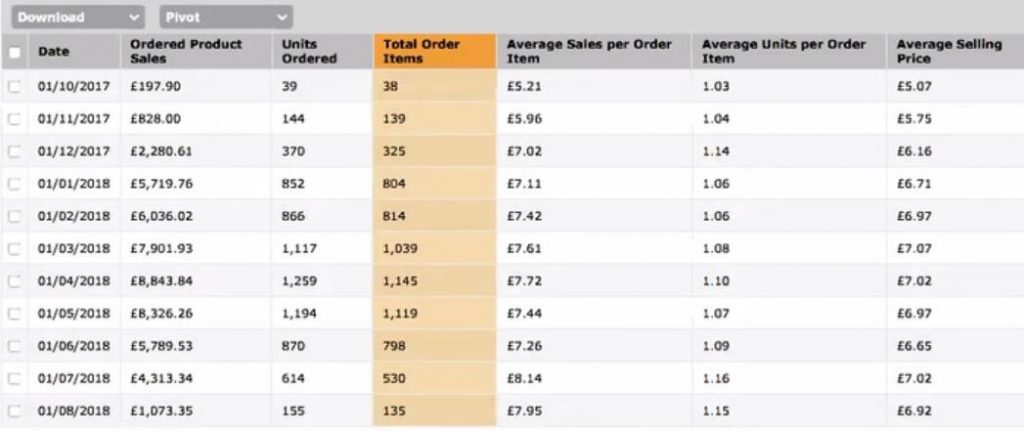Select the £8,843.84 sales cell

tap(162, 282)
